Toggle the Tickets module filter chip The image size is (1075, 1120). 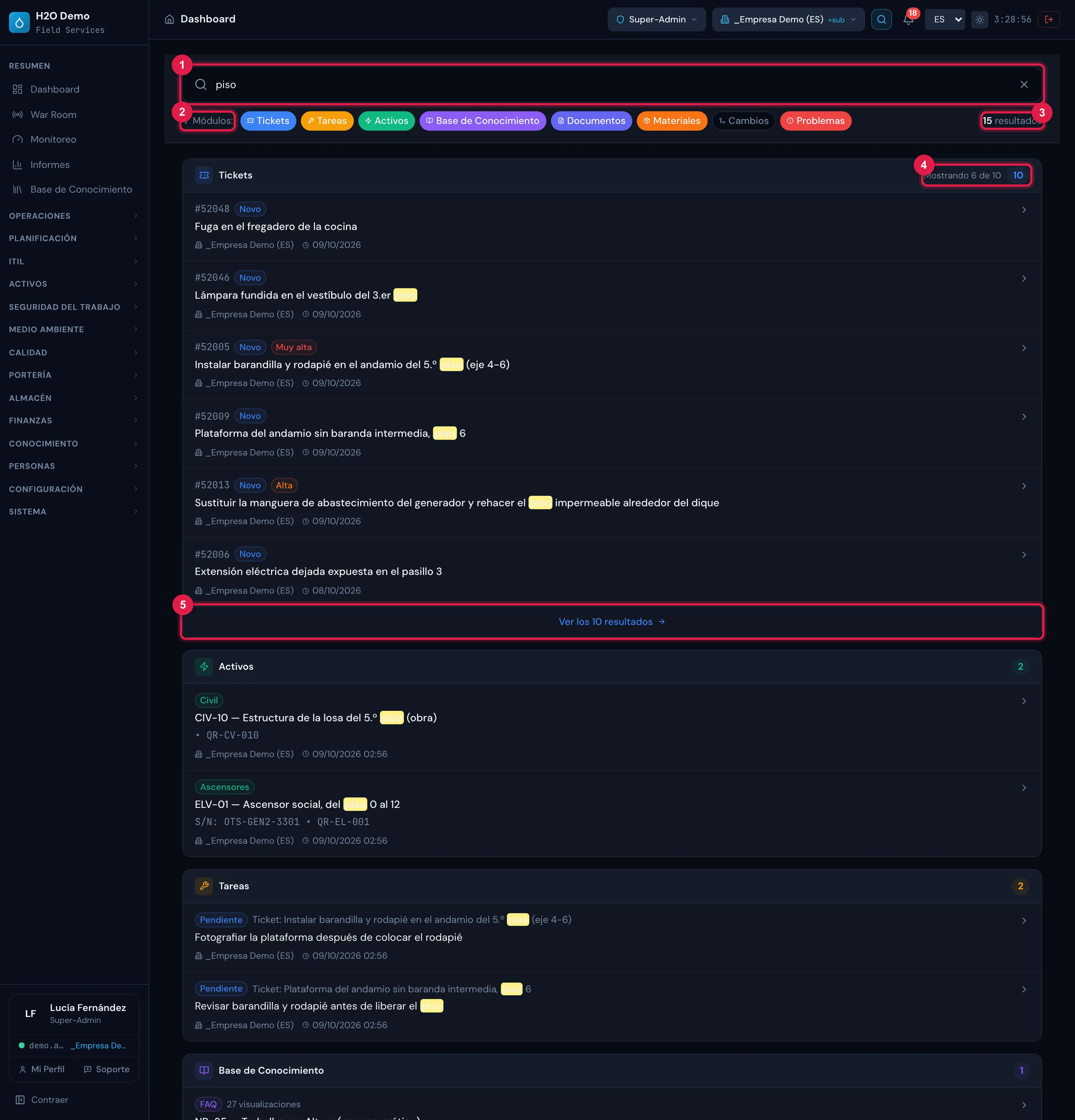(268, 121)
